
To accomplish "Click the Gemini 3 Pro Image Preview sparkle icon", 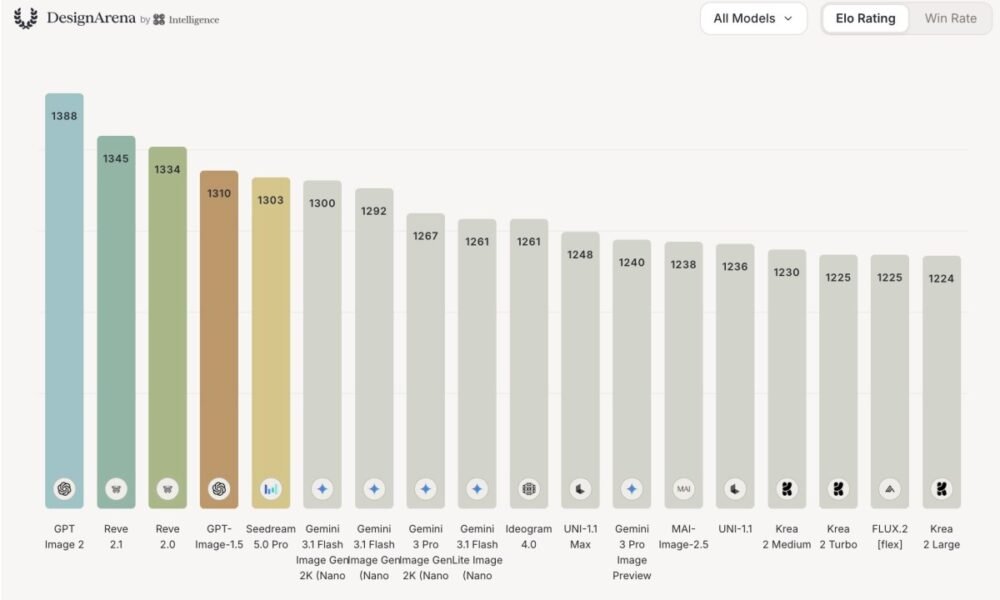I will click(631, 489).
